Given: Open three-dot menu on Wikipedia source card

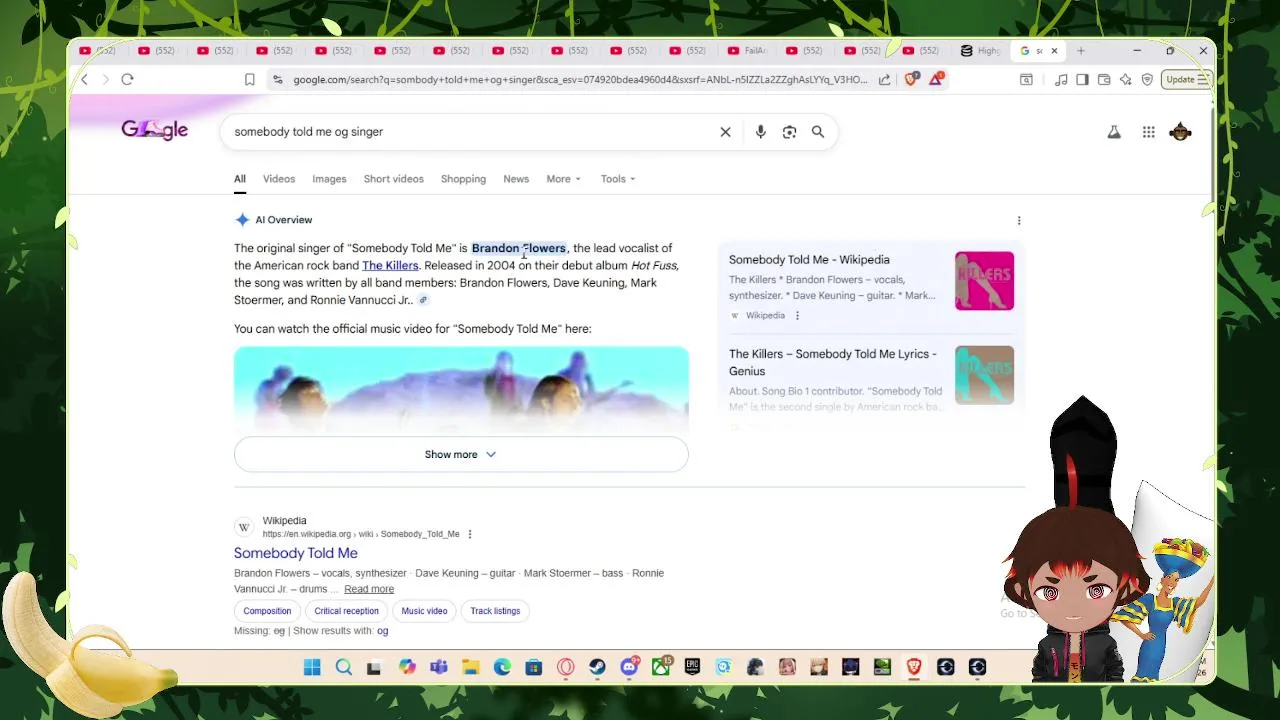Looking at the screenshot, I should pyautogui.click(x=797, y=316).
